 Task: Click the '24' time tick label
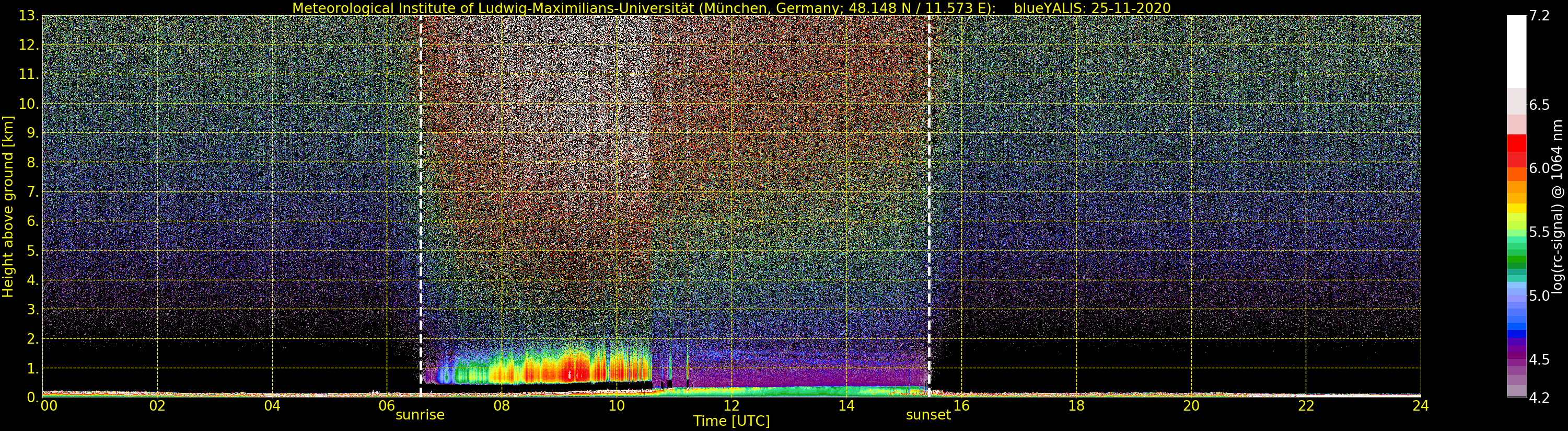point(1420,405)
